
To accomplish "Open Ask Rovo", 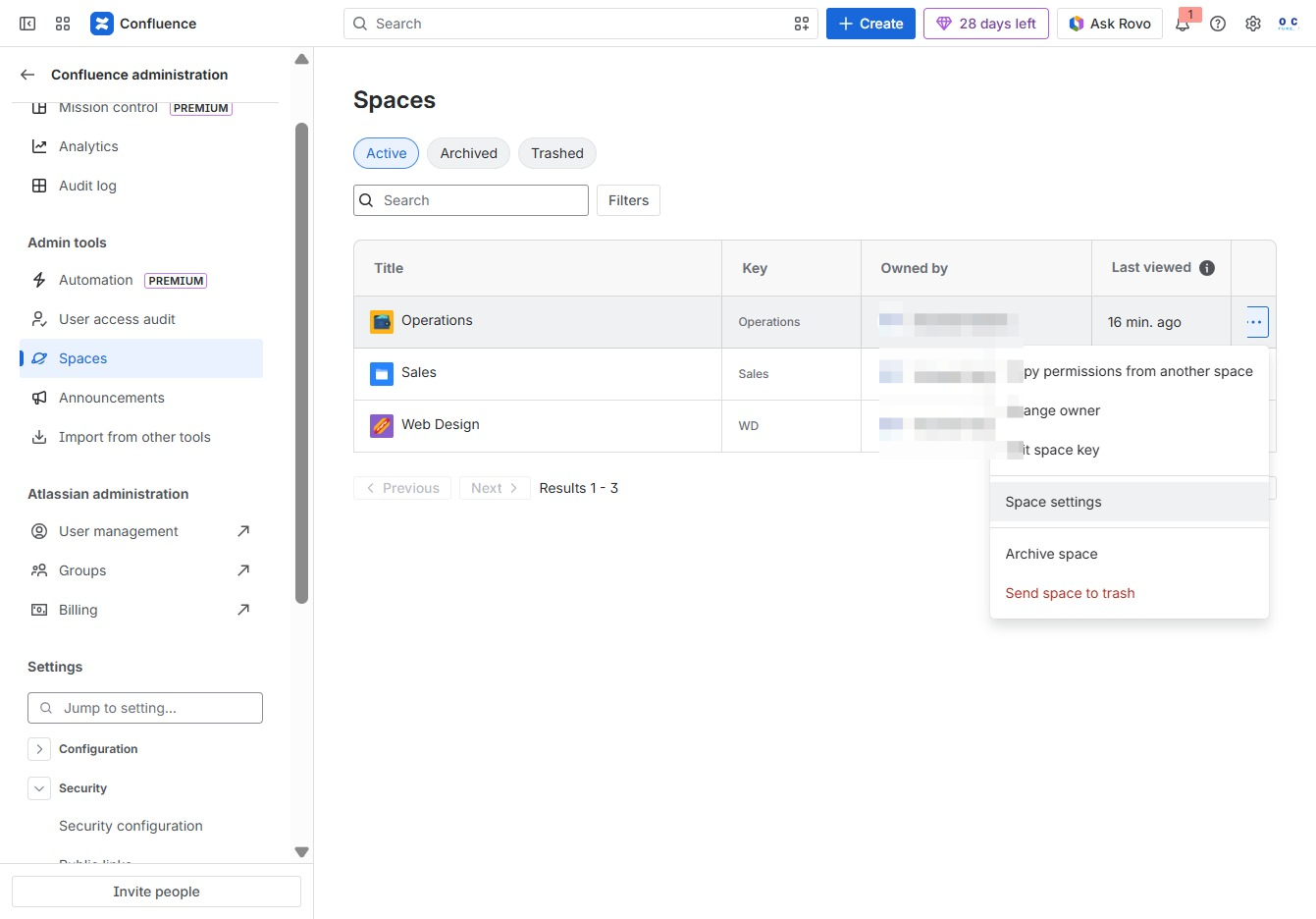I will (1110, 24).
